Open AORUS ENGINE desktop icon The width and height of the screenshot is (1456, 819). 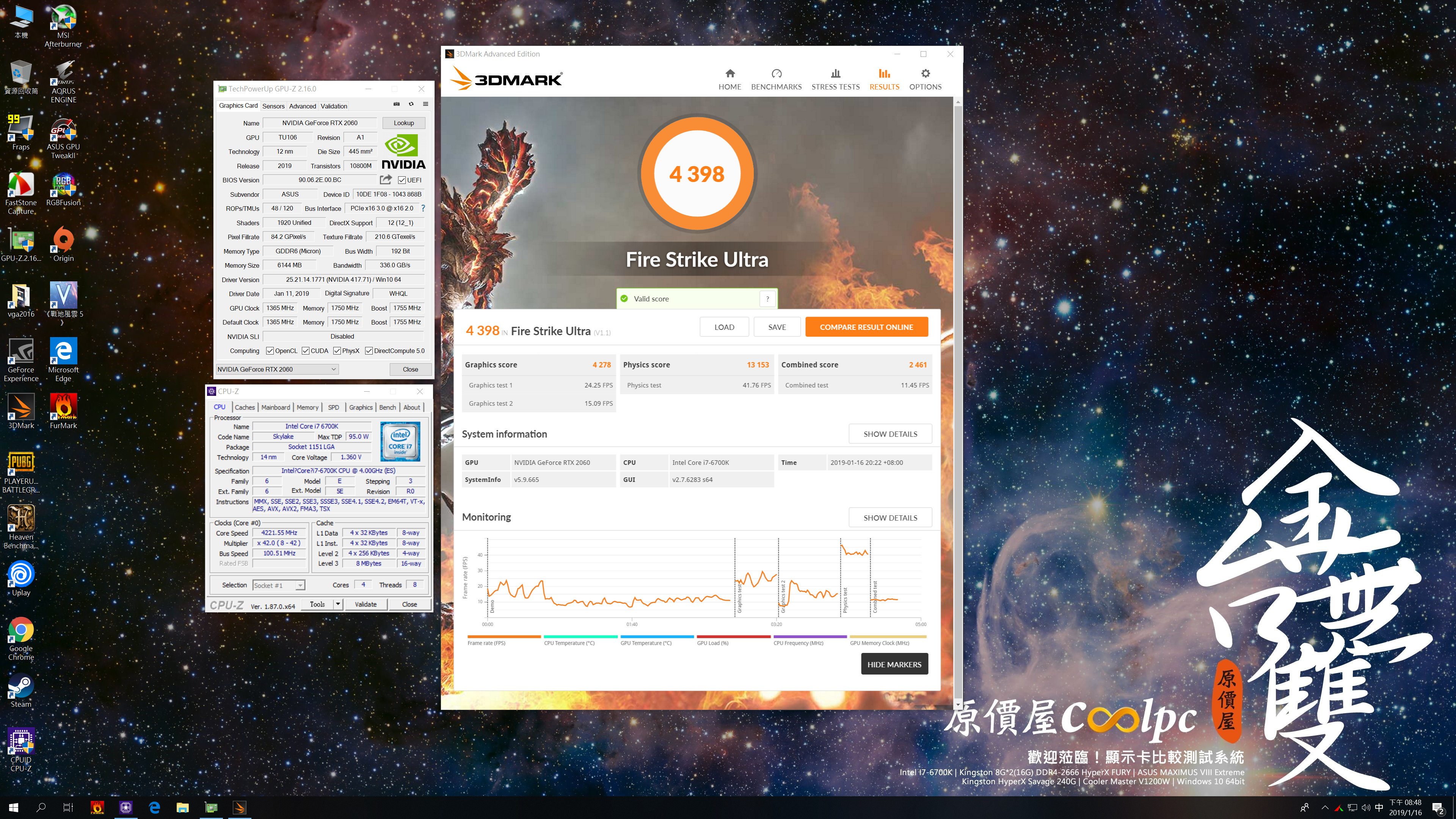[x=63, y=82]
